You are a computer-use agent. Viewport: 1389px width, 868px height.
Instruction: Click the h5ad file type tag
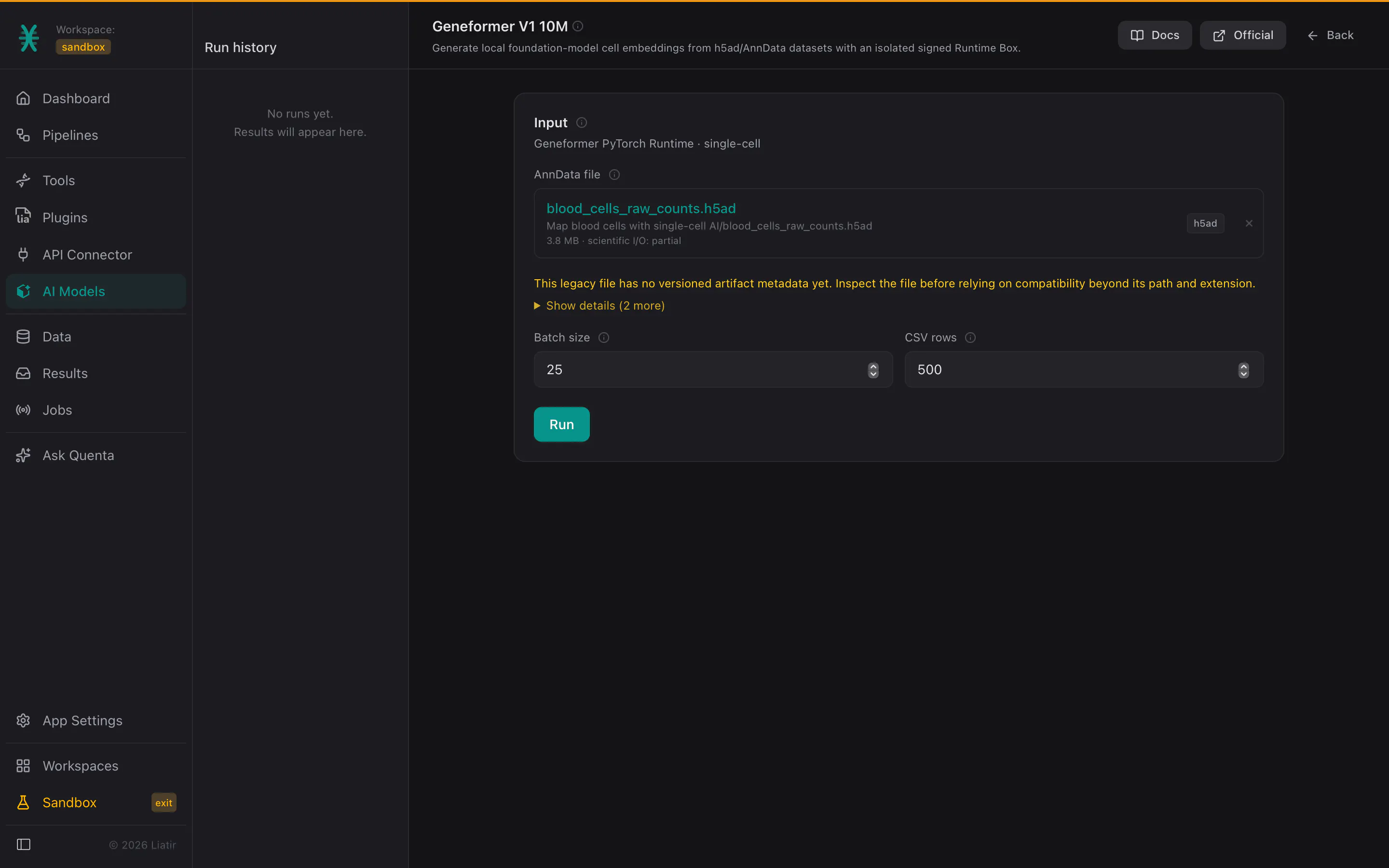(1205, 223)
